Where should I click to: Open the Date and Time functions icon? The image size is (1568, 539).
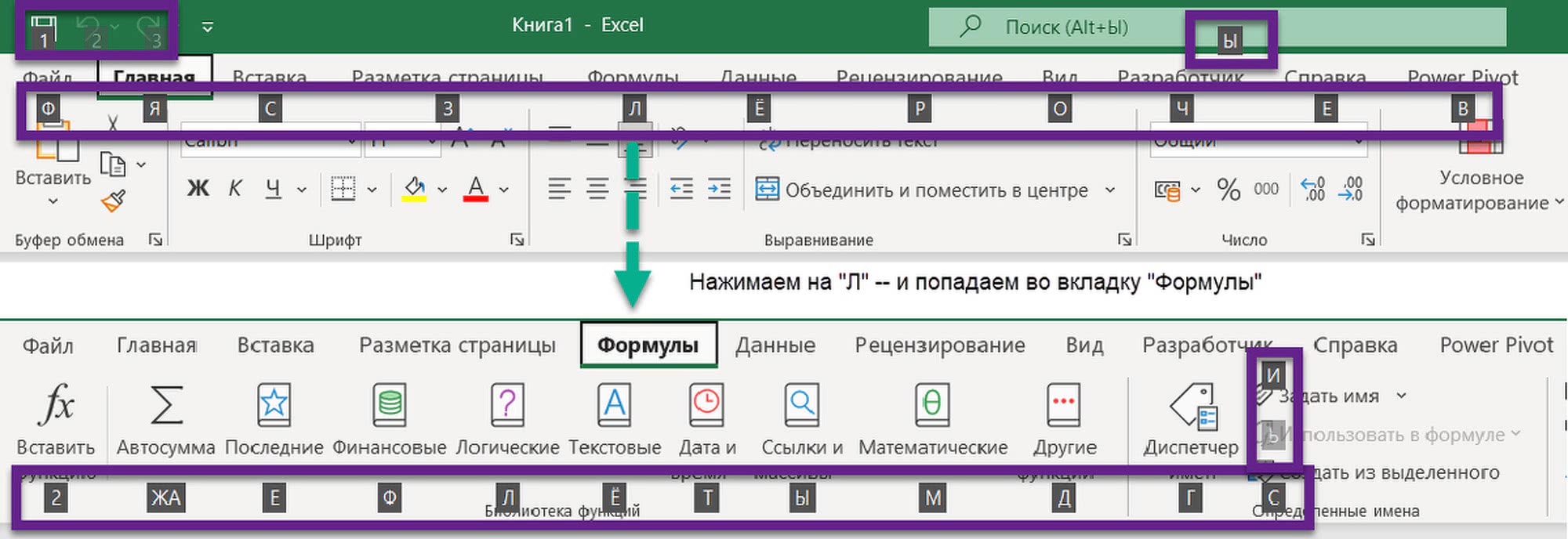pyautogui.click(x=706, y=405)
